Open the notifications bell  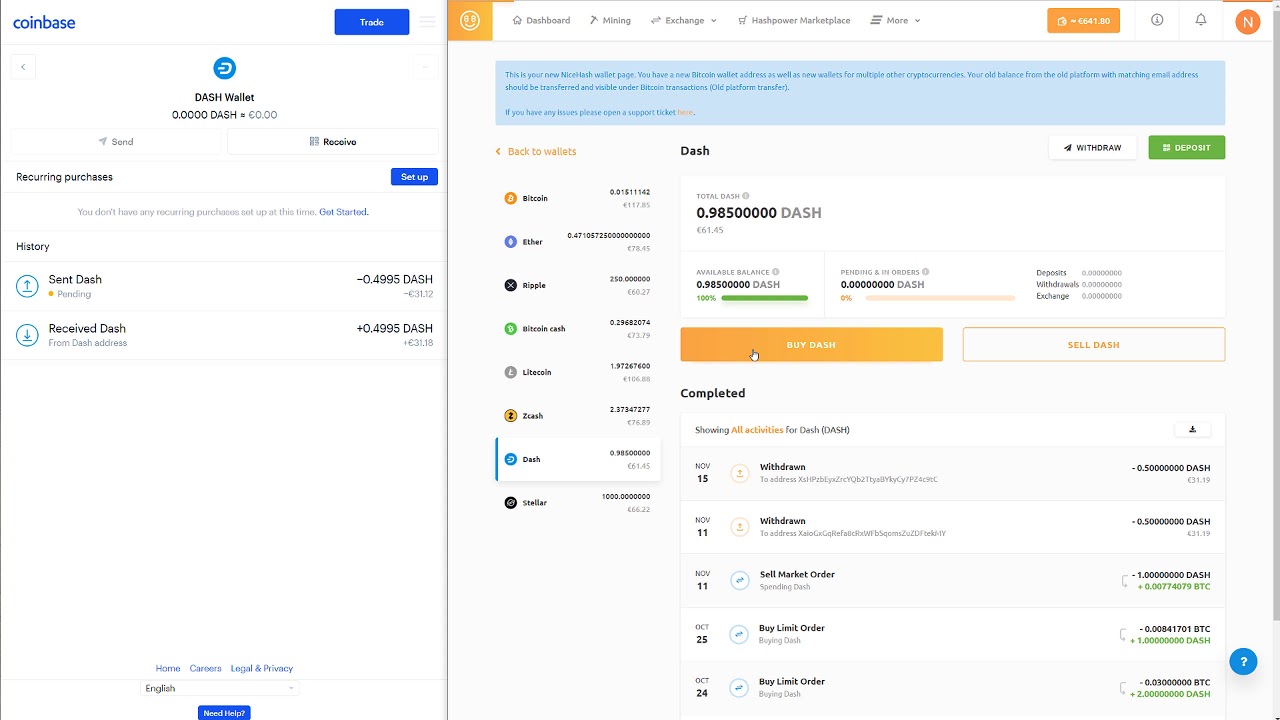(x=1201, y=20)
